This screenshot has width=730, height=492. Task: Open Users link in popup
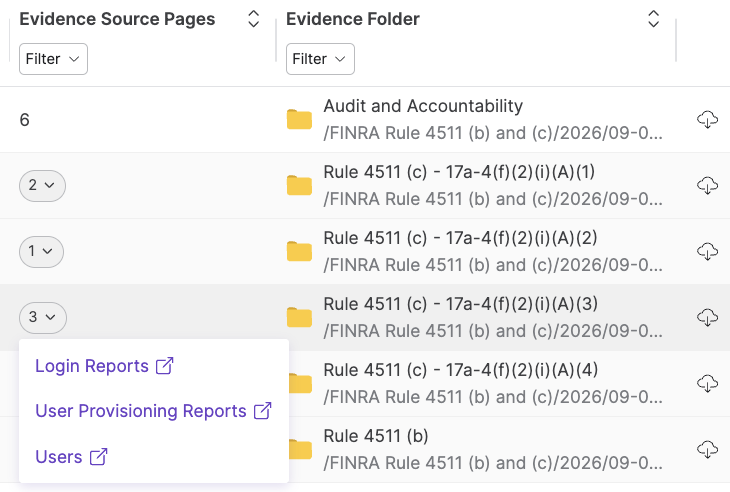pyautogui.click(x=71, y=457)
